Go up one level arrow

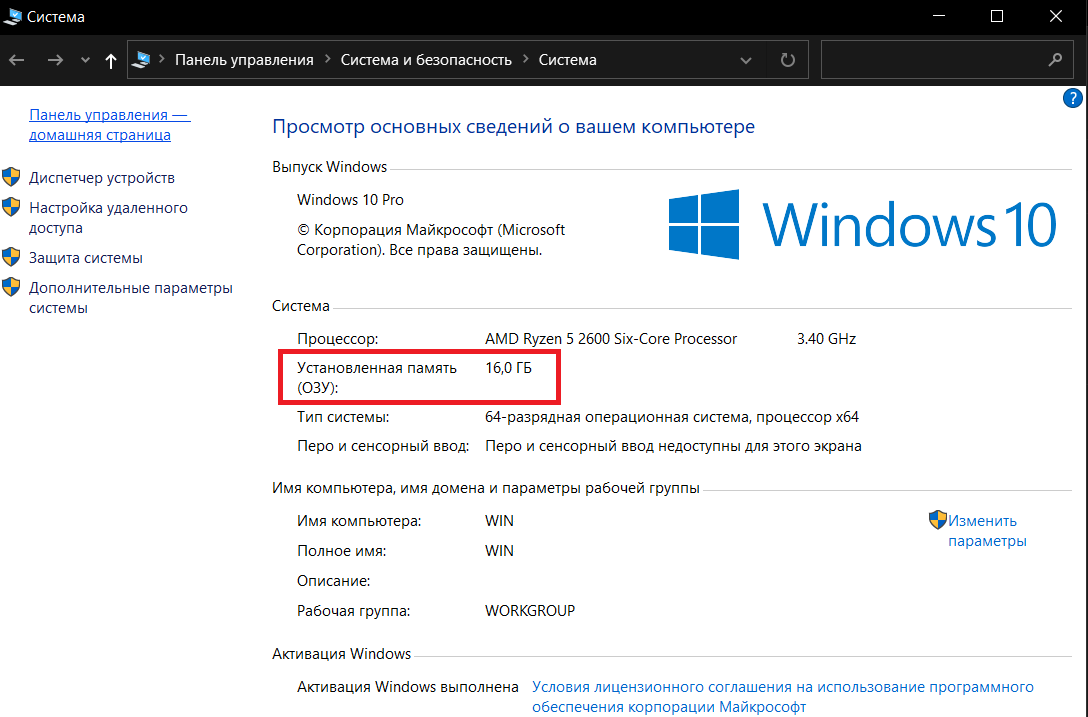click(x=110, y=60)
